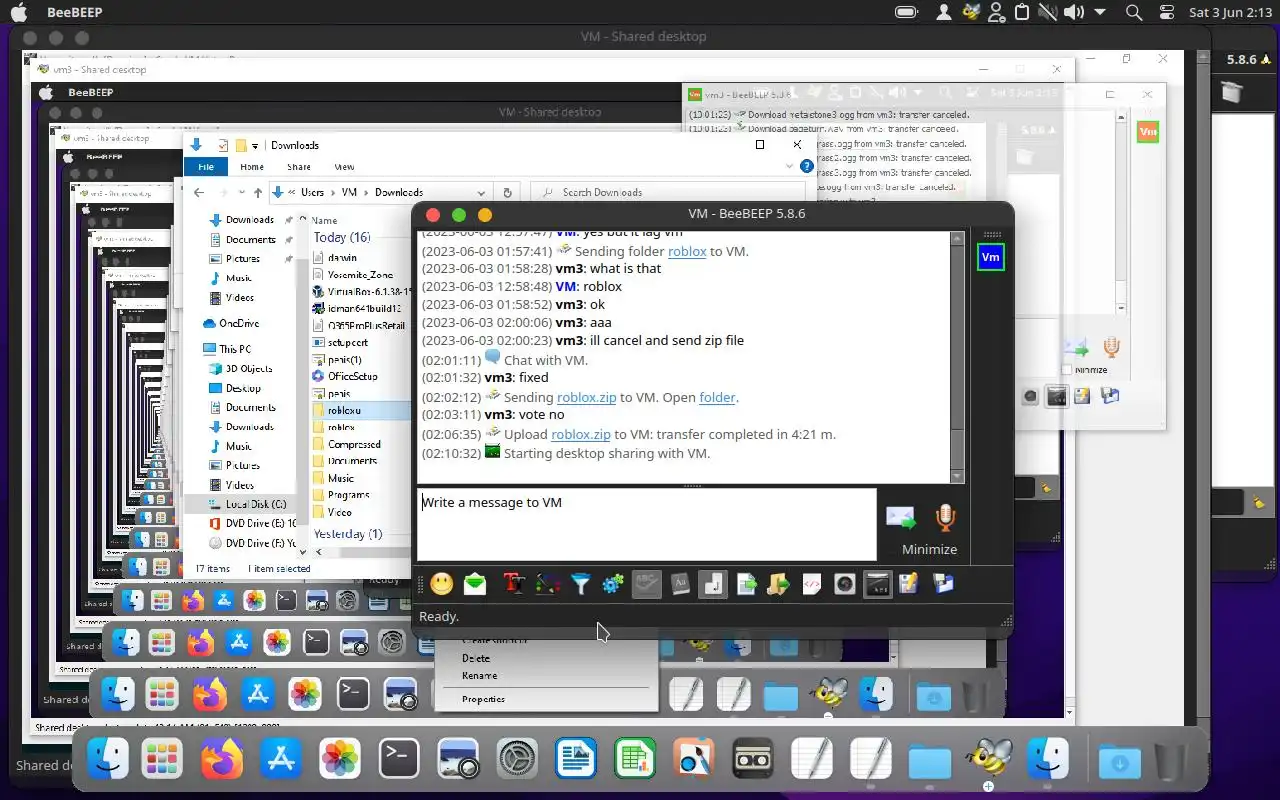Focus the 'Write a message to VM' field
This screenshot has height=800, width=1280.
pos(646,524)
